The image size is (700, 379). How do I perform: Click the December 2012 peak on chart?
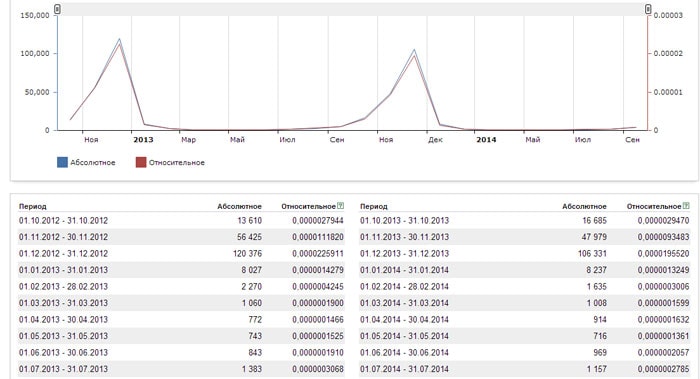click(x=119, y=39)
